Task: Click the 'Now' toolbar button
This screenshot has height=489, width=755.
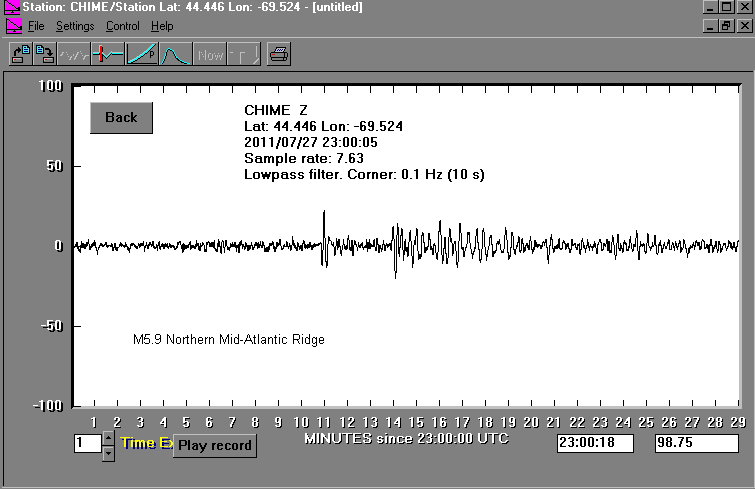Action: [x=210, y=55]
